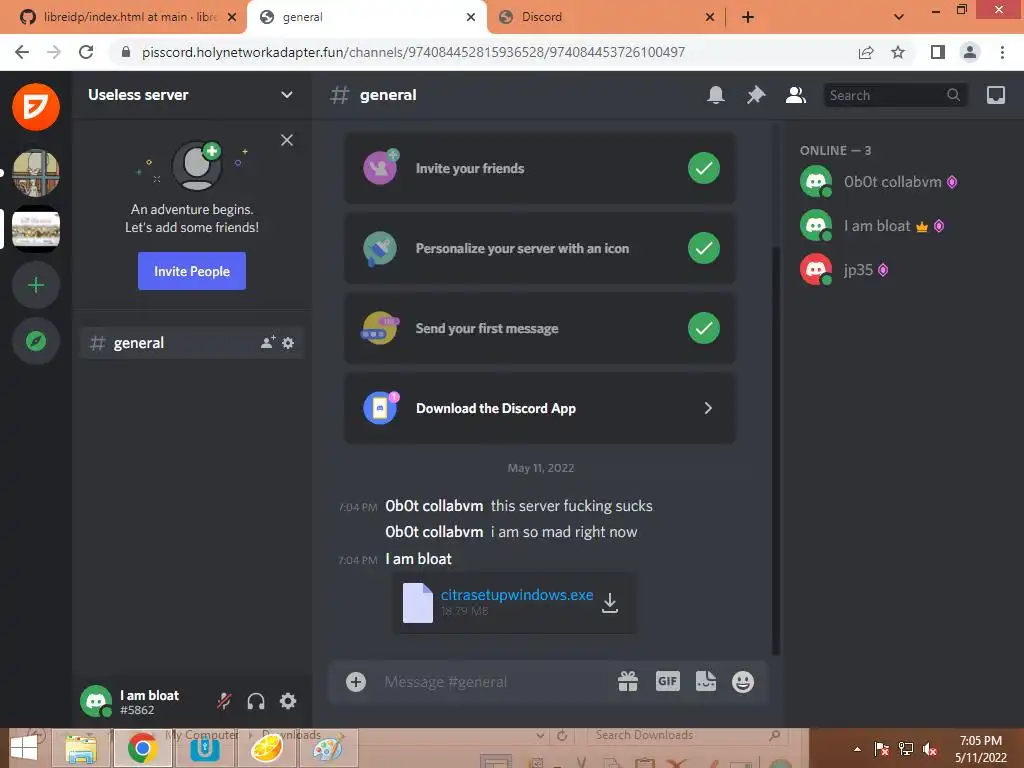This screenshot has width=1024, height=768.
Task: Open the sticker picker icon
Action: click(705, 682)
